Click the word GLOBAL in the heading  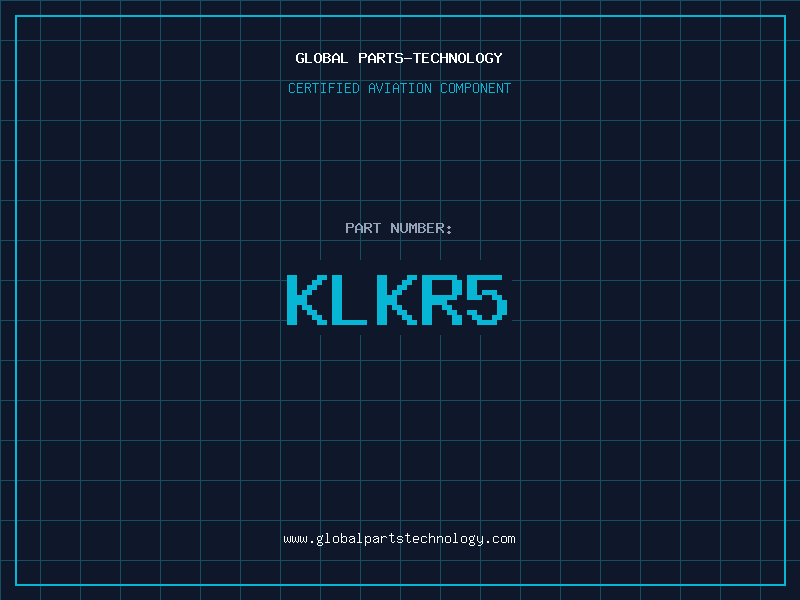click(322, 58)
